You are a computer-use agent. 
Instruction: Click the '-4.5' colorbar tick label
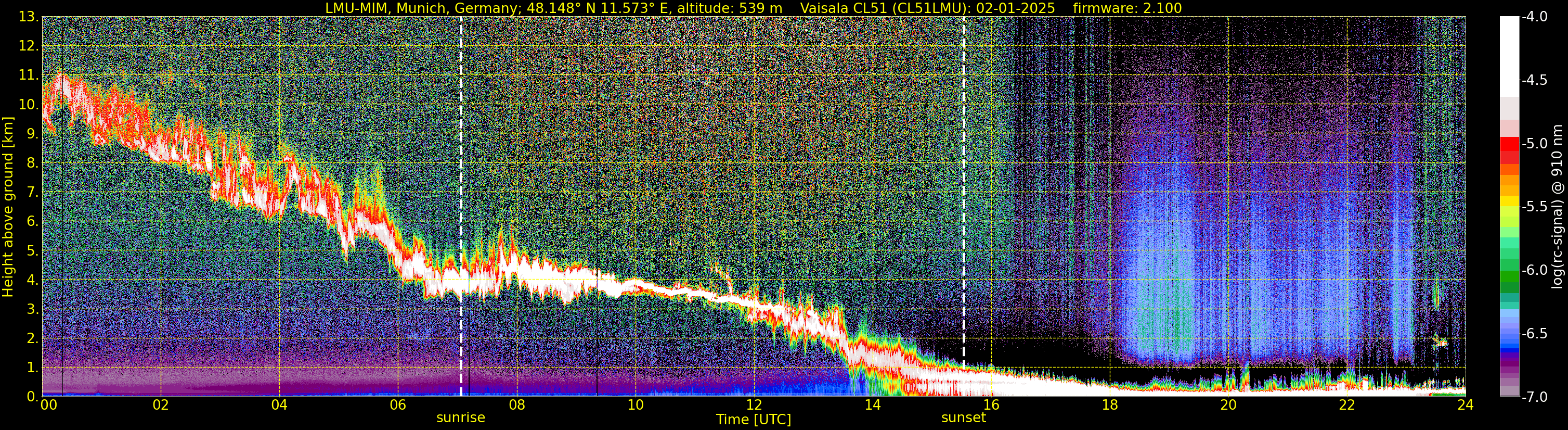point(1534,80)
